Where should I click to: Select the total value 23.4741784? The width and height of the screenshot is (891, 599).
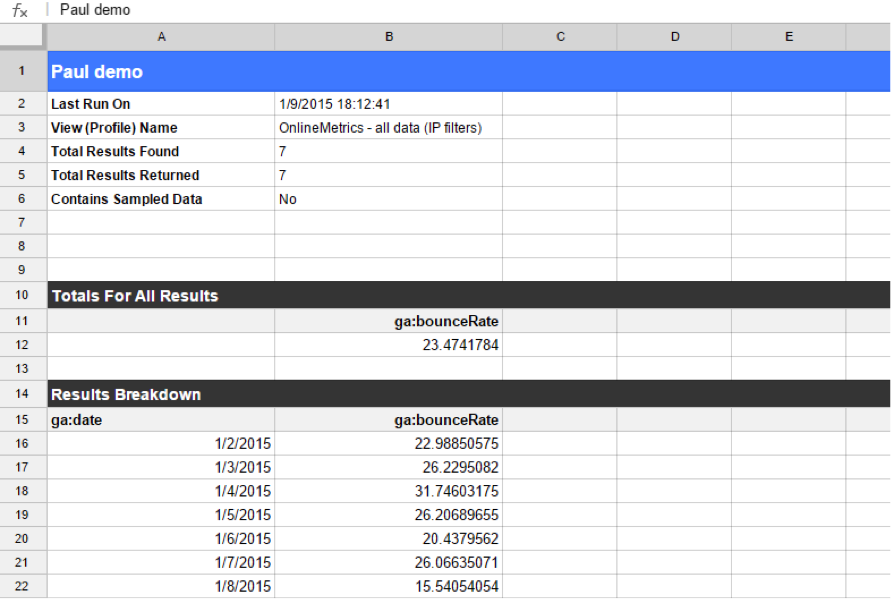pyautogui.click(x=389, y=345)
